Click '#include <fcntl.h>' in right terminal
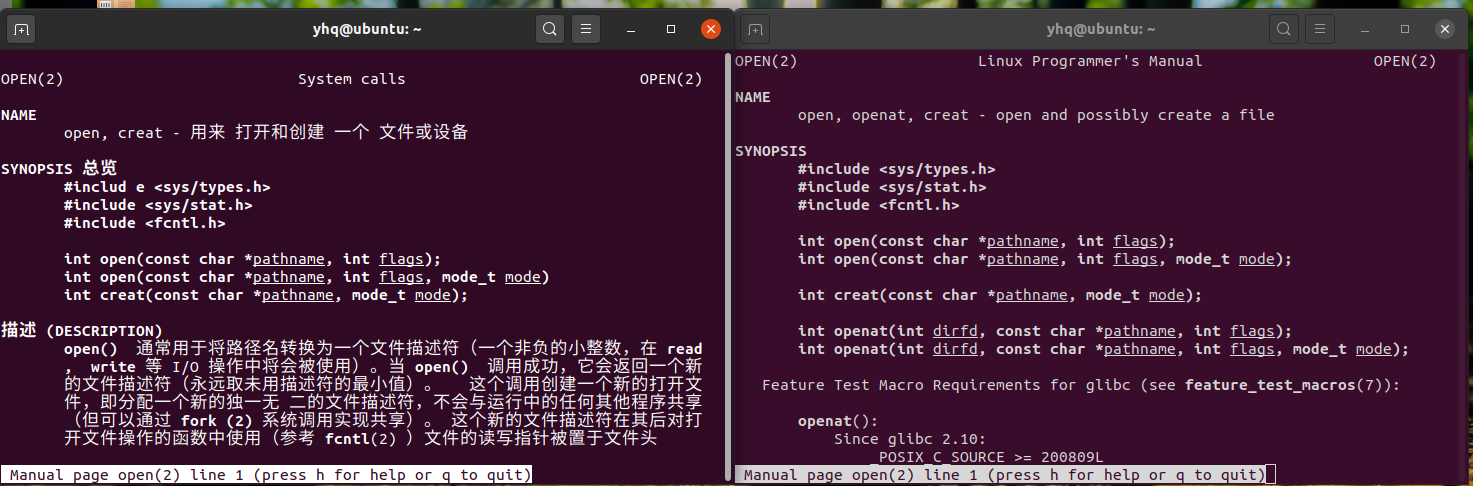The height and width of the screenshot is (486, 1473). 879,205
